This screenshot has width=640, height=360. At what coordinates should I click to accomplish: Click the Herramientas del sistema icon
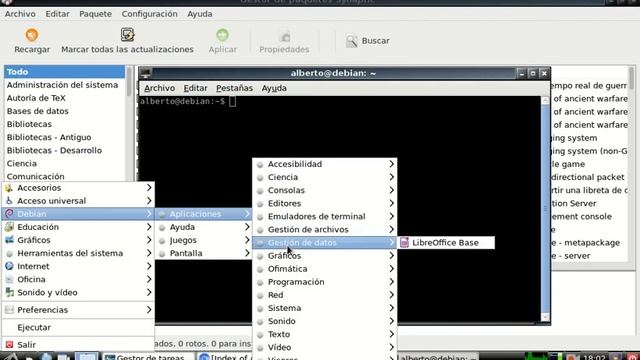9,253
